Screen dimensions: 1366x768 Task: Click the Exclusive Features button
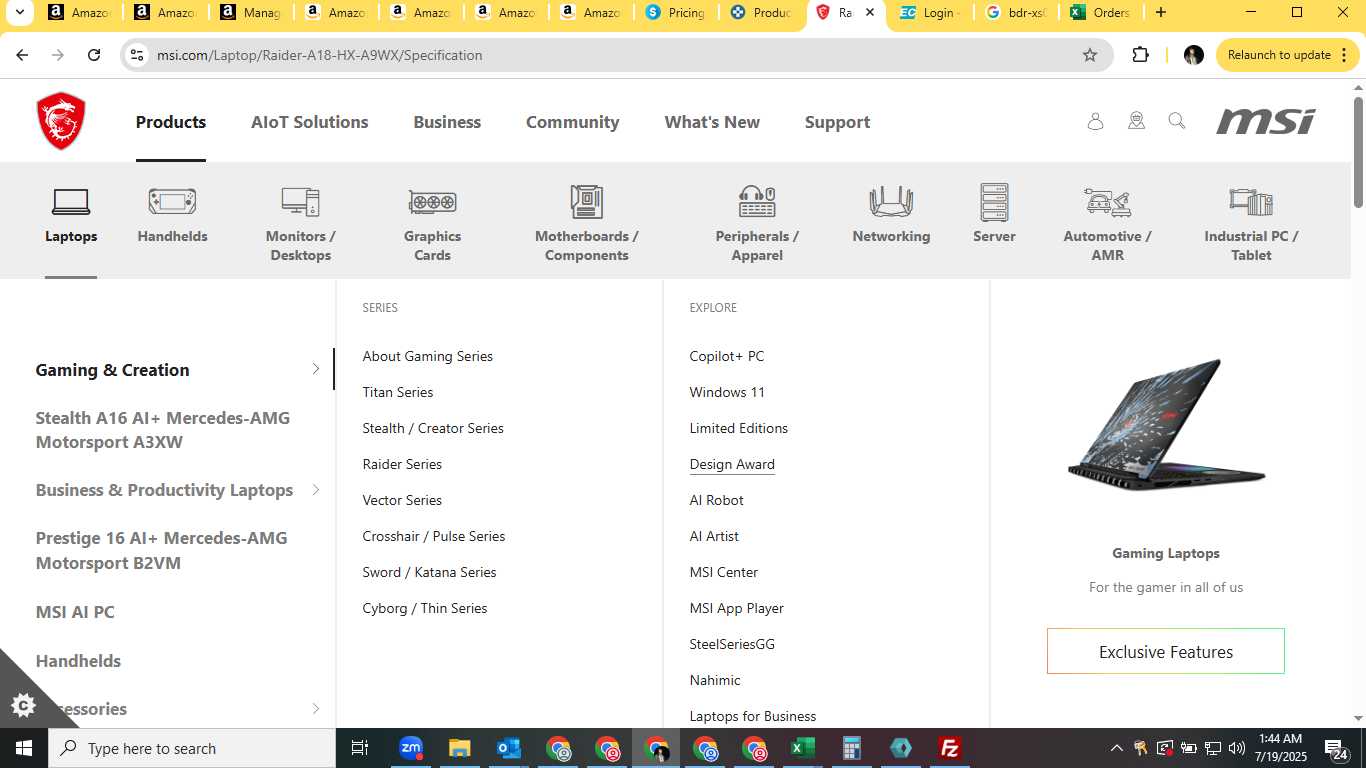[1166, 651]
